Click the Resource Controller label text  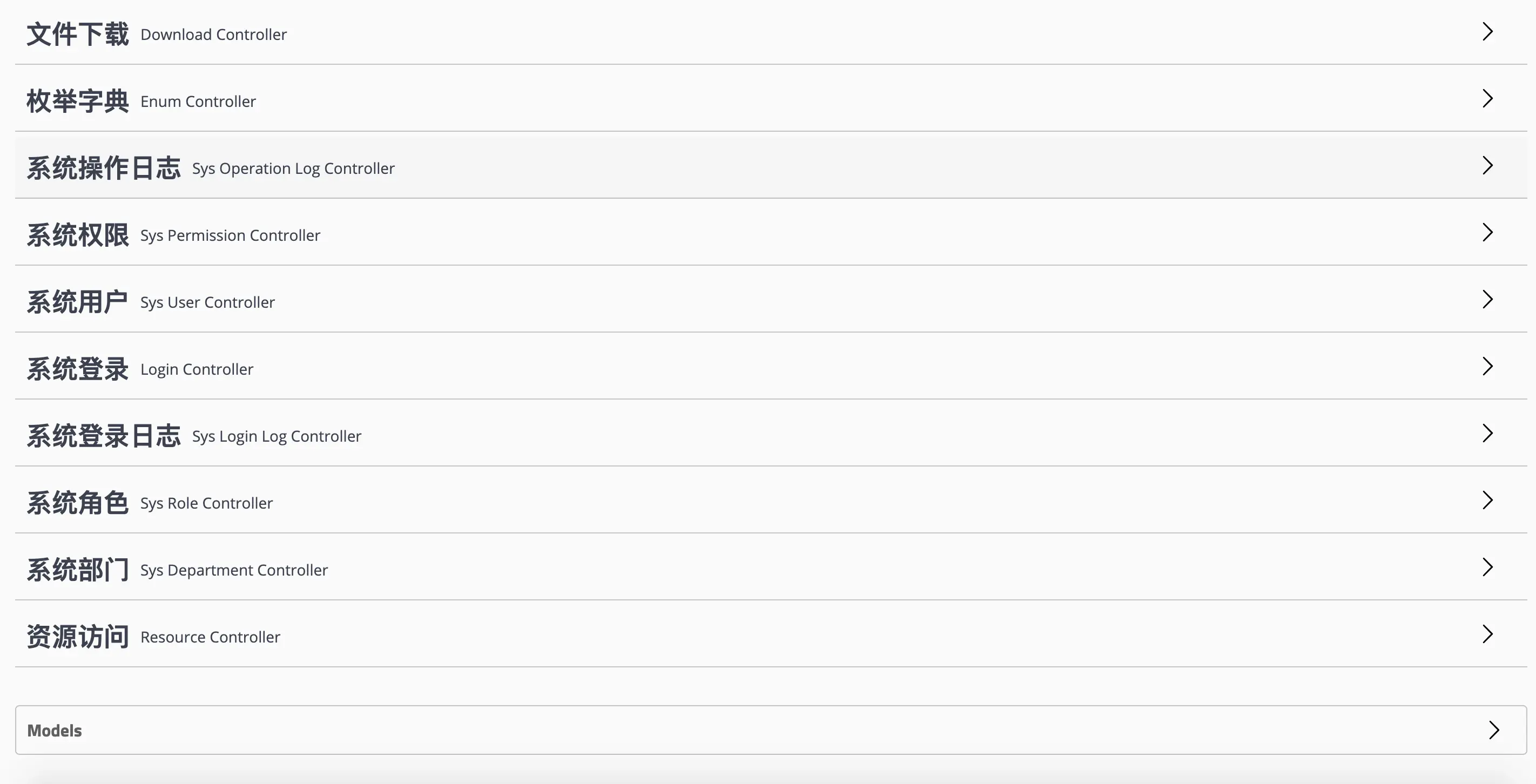pos(210,636)
